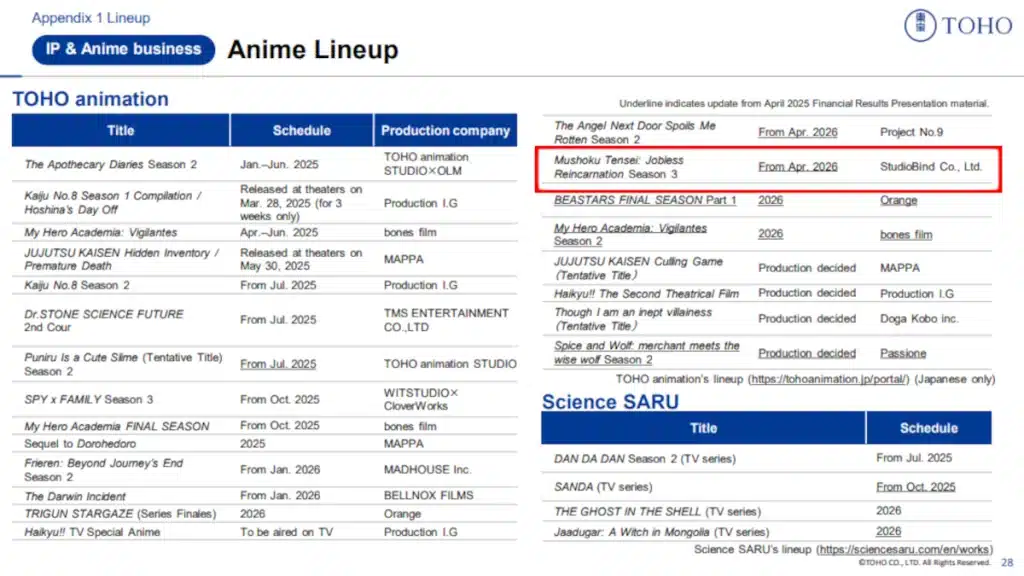Select 'TOHO animation STUDIO×OLM' production cell

pos(426,164)
